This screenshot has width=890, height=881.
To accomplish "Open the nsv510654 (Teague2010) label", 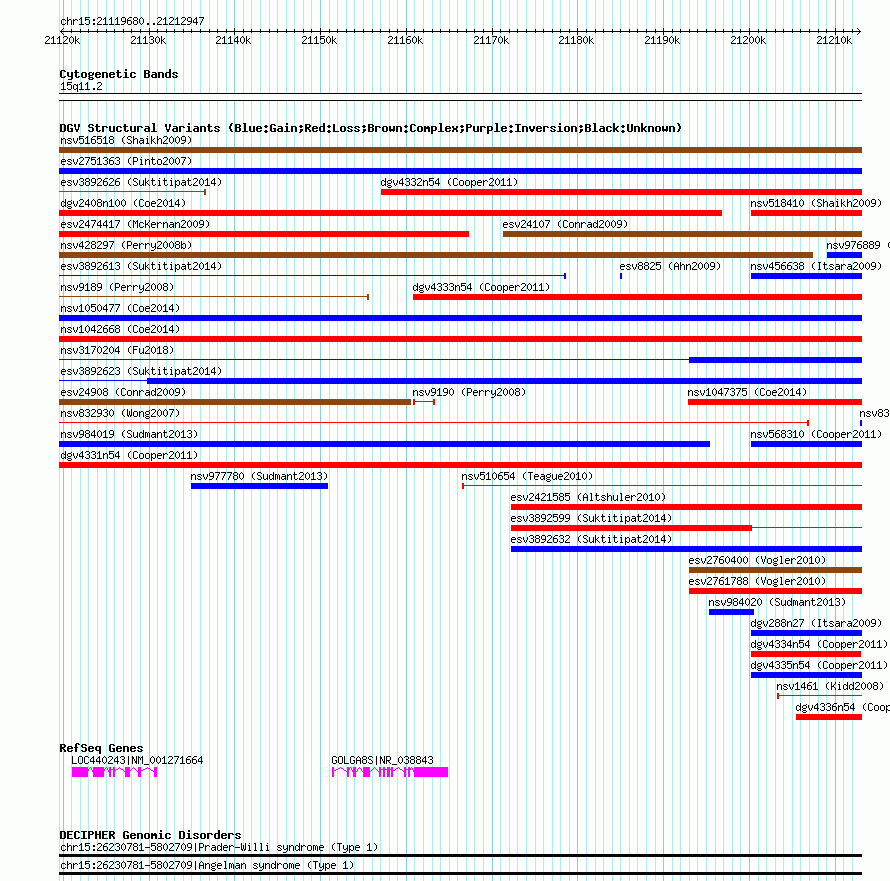I will point(527,476).
